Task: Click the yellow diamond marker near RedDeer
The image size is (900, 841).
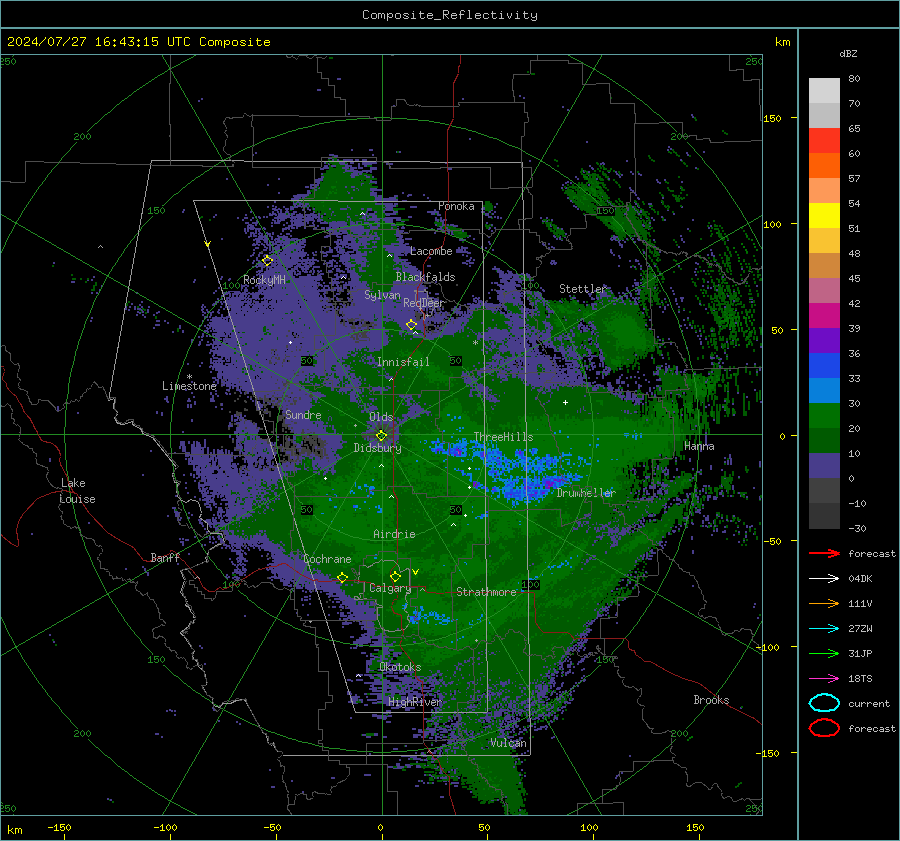Action: (412, 325)
